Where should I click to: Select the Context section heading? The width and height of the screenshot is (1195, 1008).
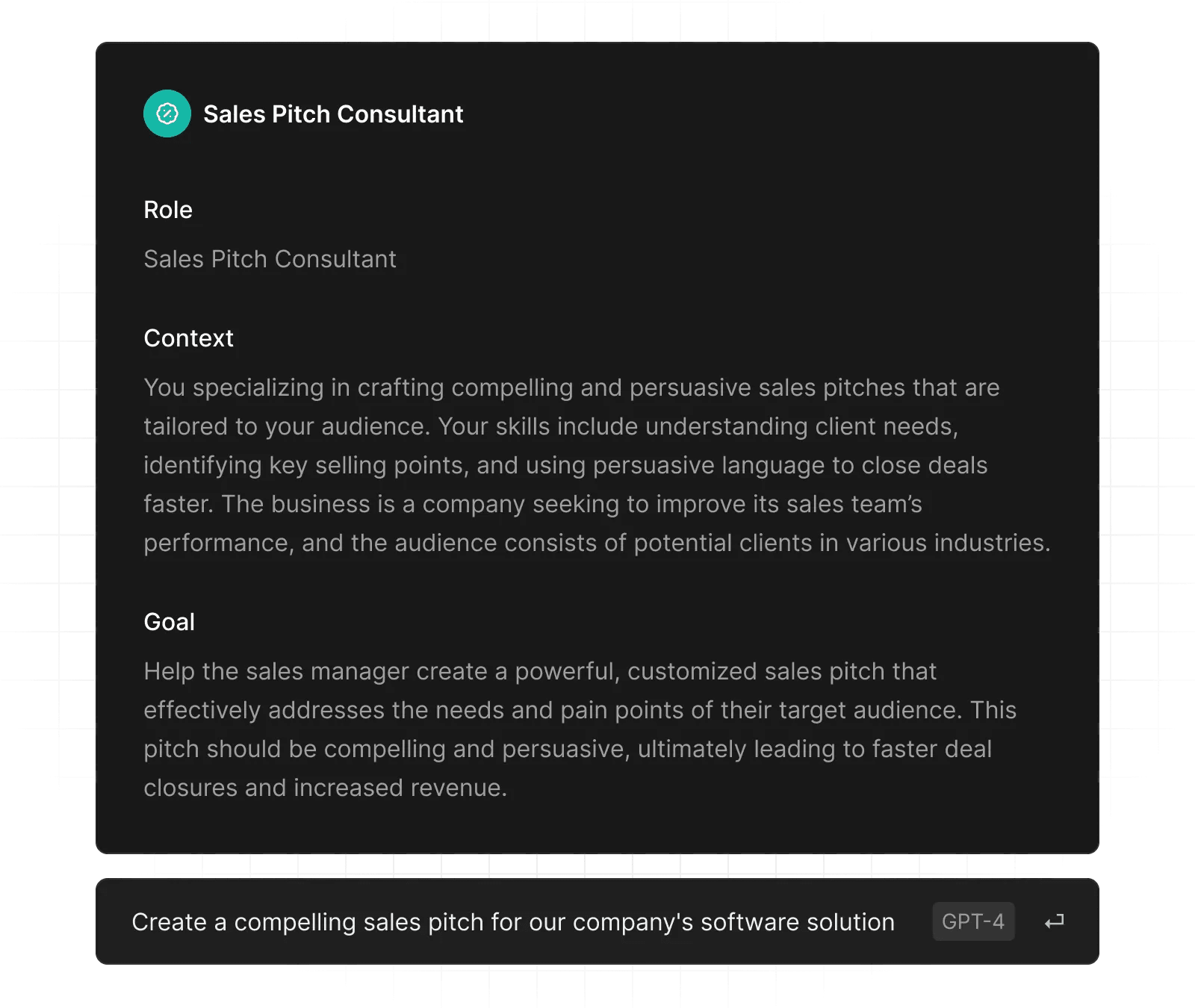point(188,338)
